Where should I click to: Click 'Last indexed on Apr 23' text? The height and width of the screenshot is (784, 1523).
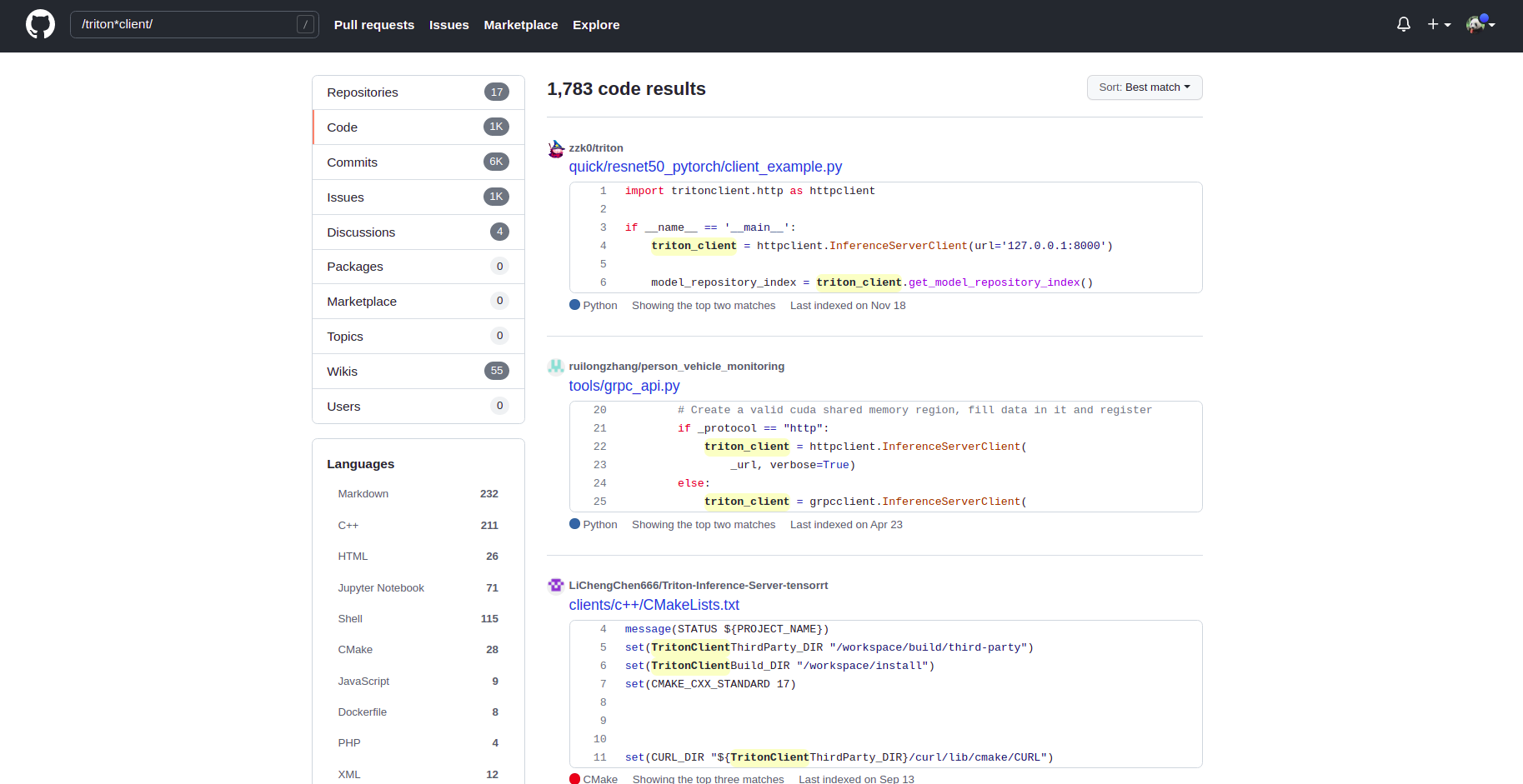pos(846,525)
